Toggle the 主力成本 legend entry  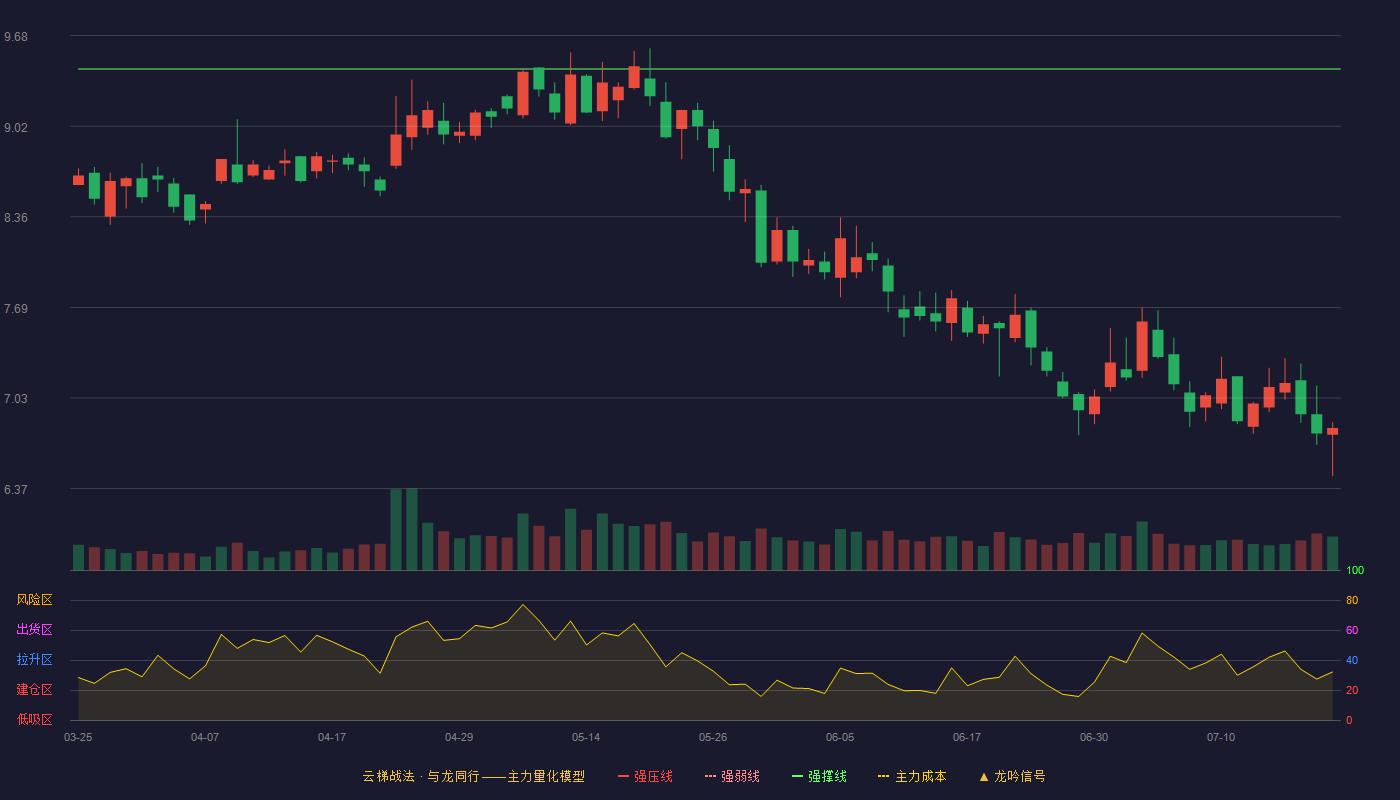[912, 776]
